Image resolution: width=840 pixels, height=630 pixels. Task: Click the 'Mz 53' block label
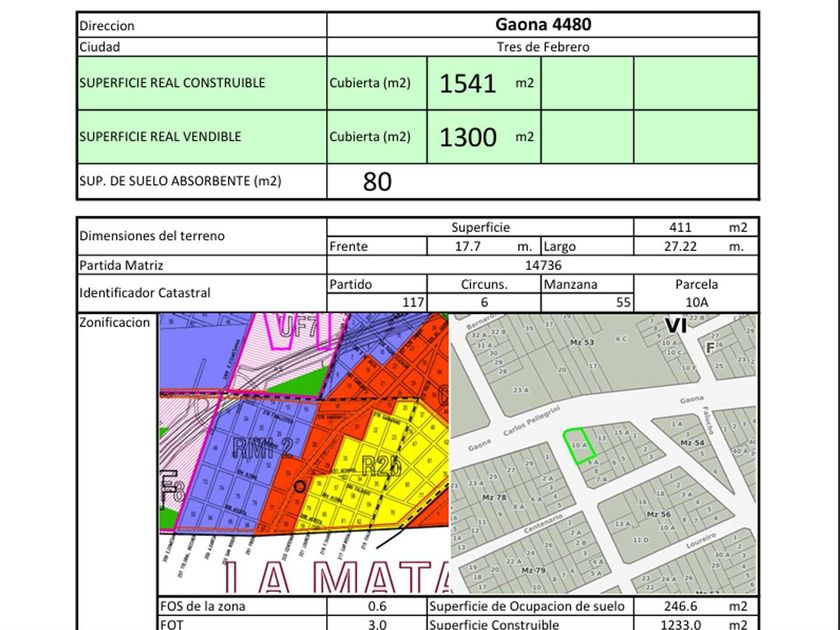point(582,342)
